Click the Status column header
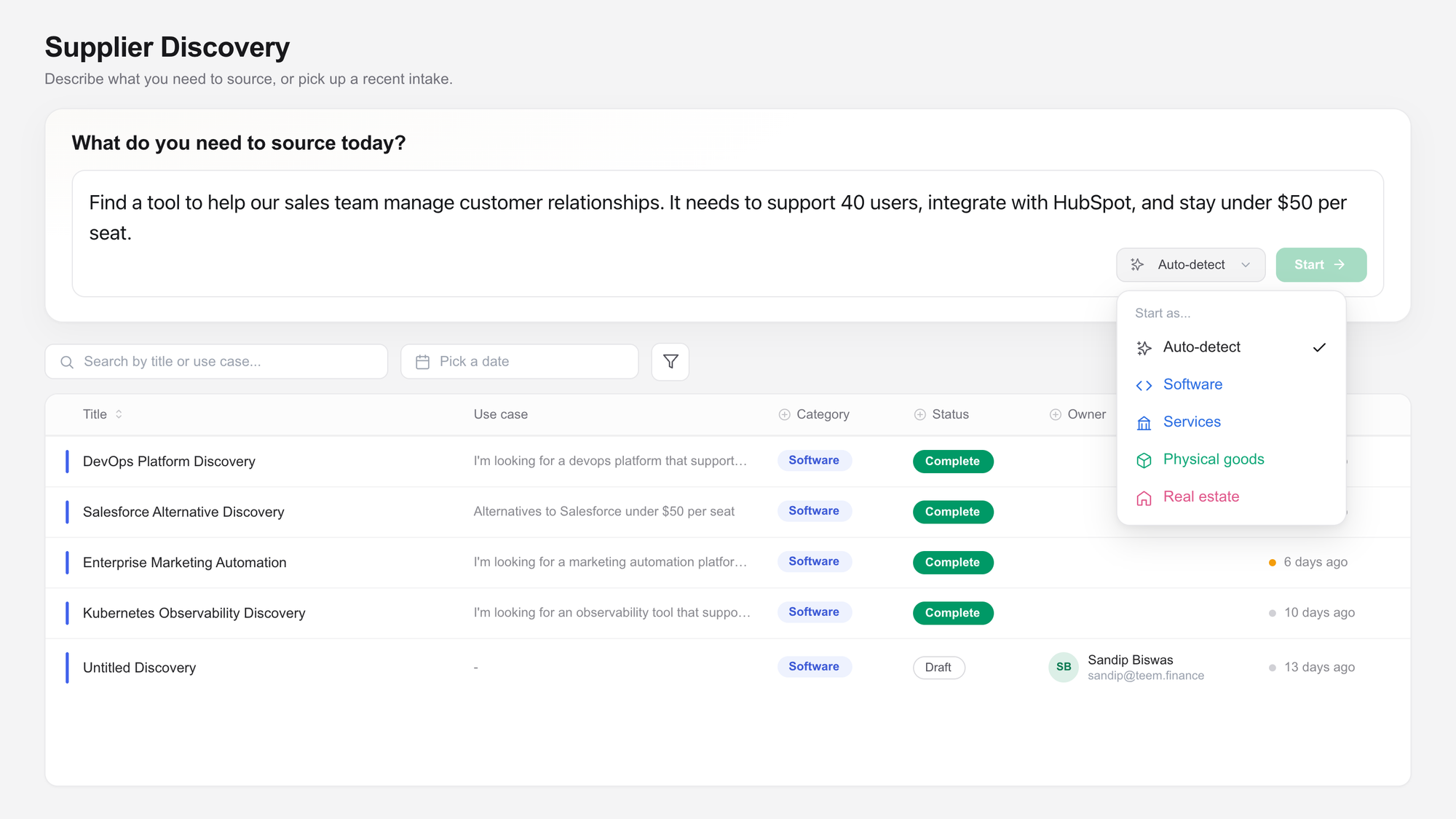 pyautogui.click(x=941, y=414)
